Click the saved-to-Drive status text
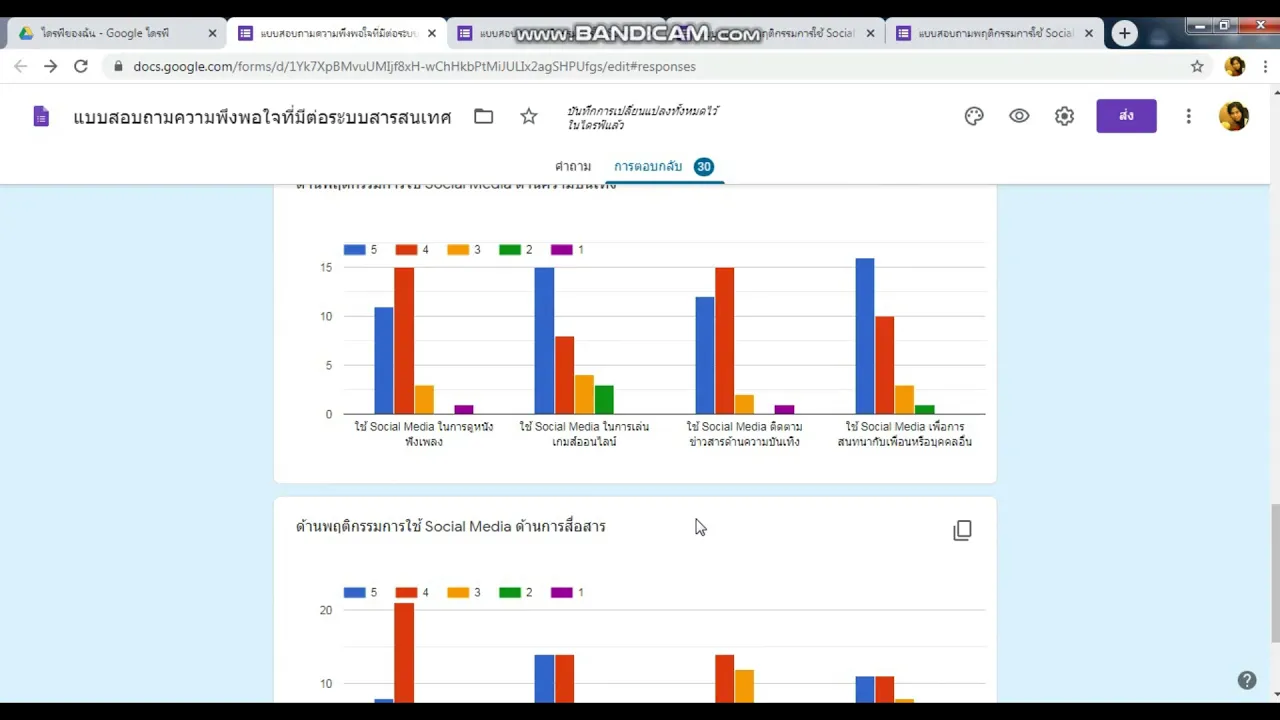The height and width of the screenshot is (720, 1280). coord(643,118)
